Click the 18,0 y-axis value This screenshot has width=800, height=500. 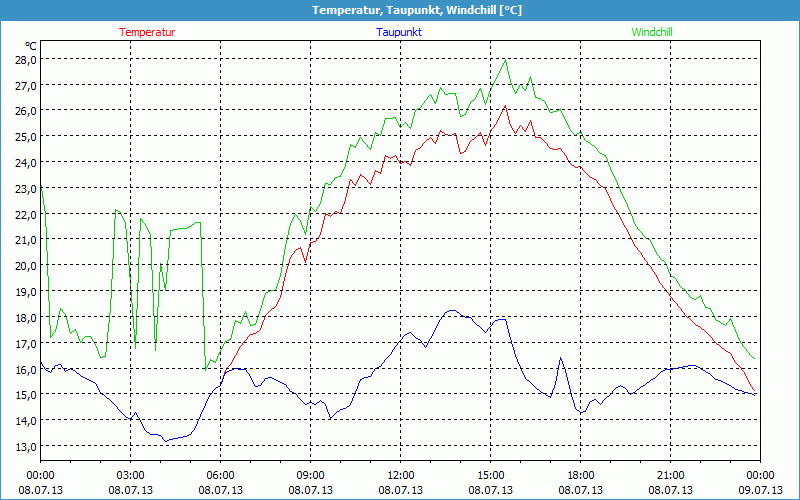click(x=27, y=318)
